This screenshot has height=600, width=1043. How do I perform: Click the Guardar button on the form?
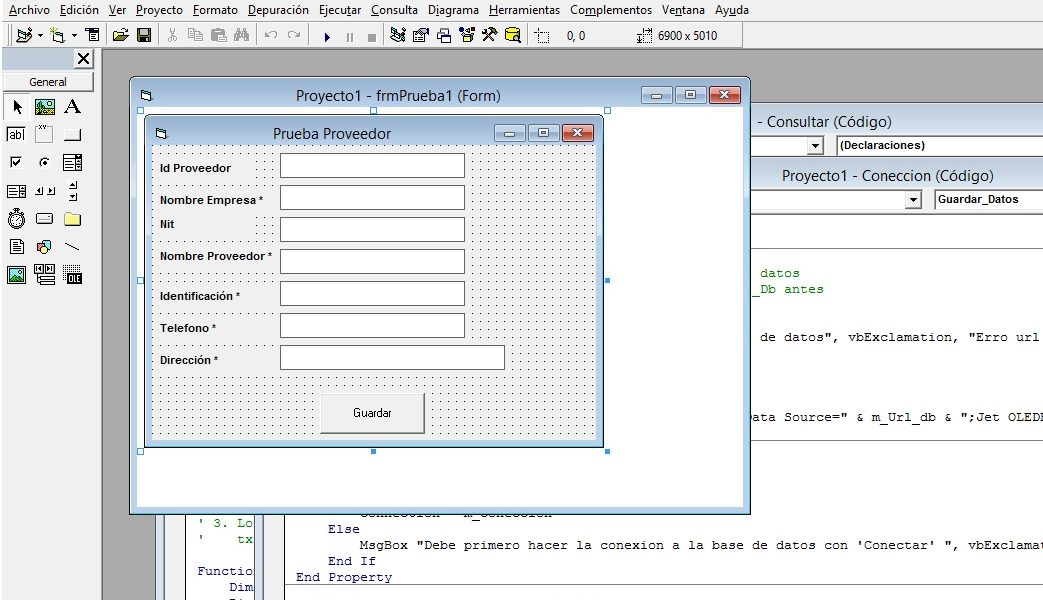pos(372,413)
